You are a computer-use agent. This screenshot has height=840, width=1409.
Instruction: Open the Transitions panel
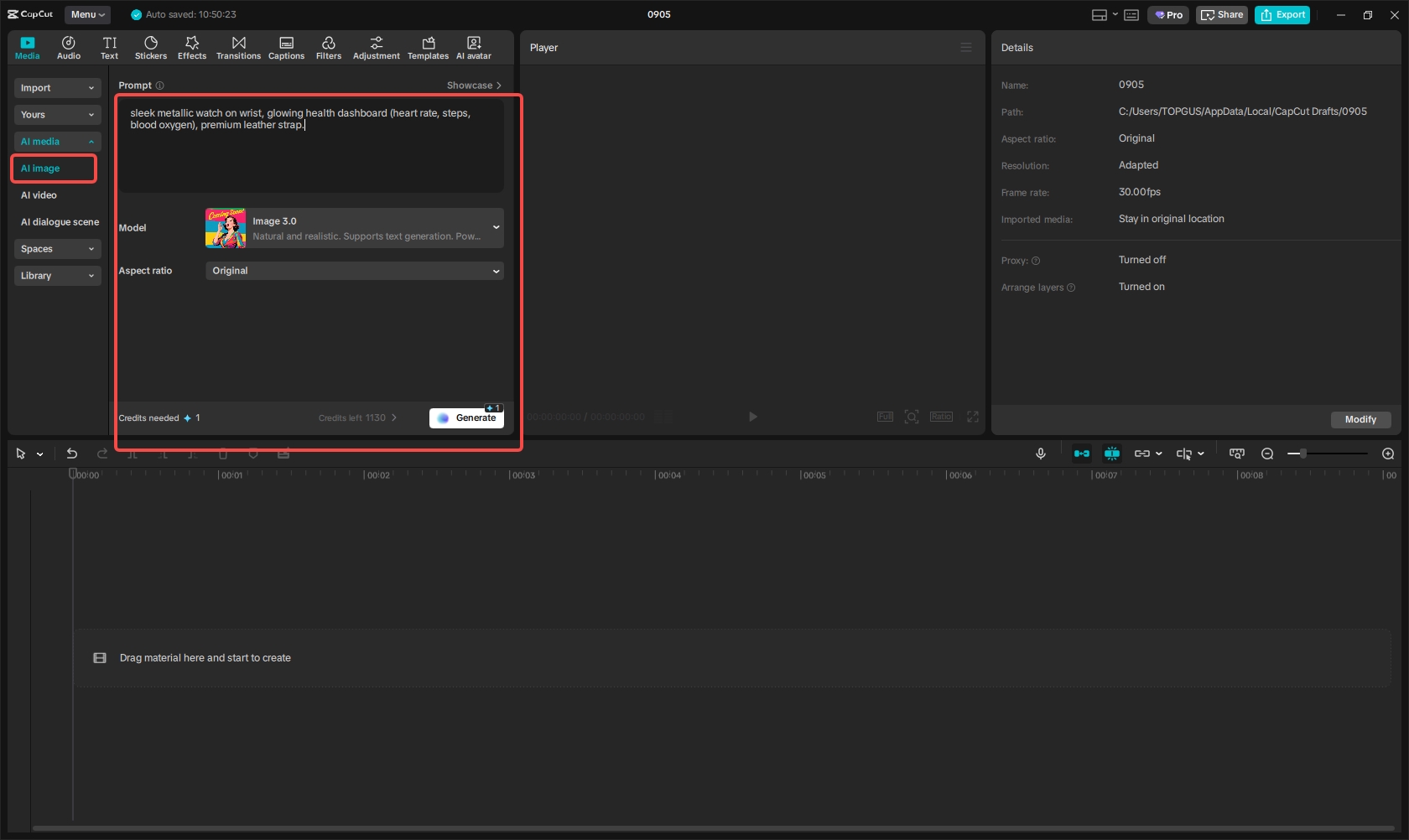(x=238, y=47)
